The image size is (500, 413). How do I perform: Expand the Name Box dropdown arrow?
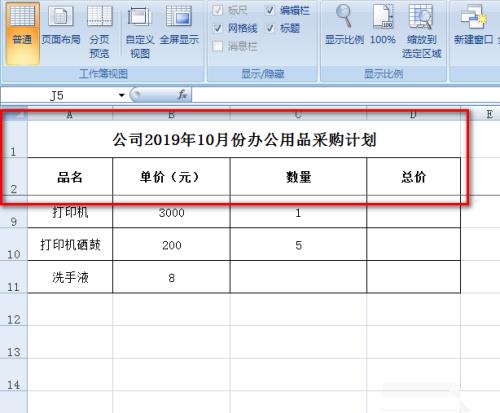121,95
